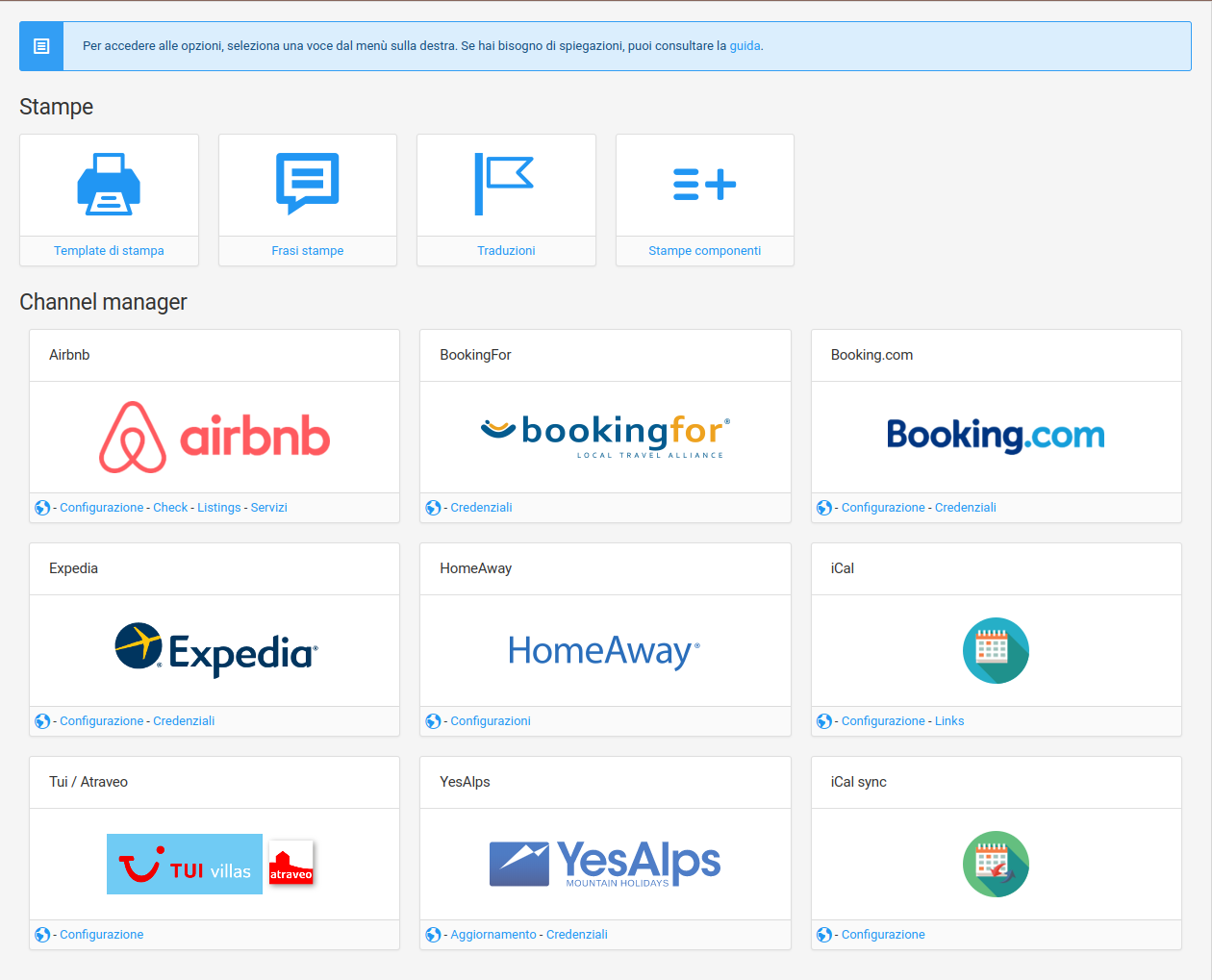This screenshot has height=980, width=1212.
Task: Click the red atraveo logo
Action: tap(291, 864)
